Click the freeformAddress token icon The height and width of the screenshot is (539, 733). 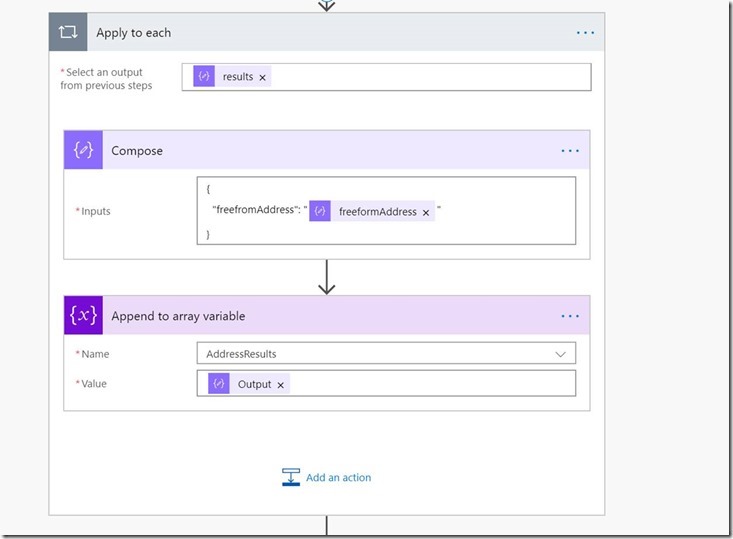pyautogui.click(x=320, y=211)
